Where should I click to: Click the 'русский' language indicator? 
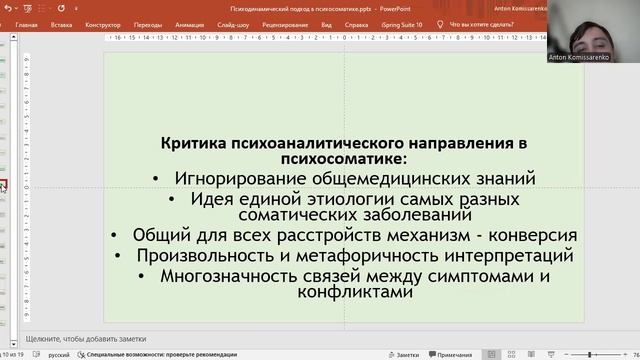click(x=59, y=355)
